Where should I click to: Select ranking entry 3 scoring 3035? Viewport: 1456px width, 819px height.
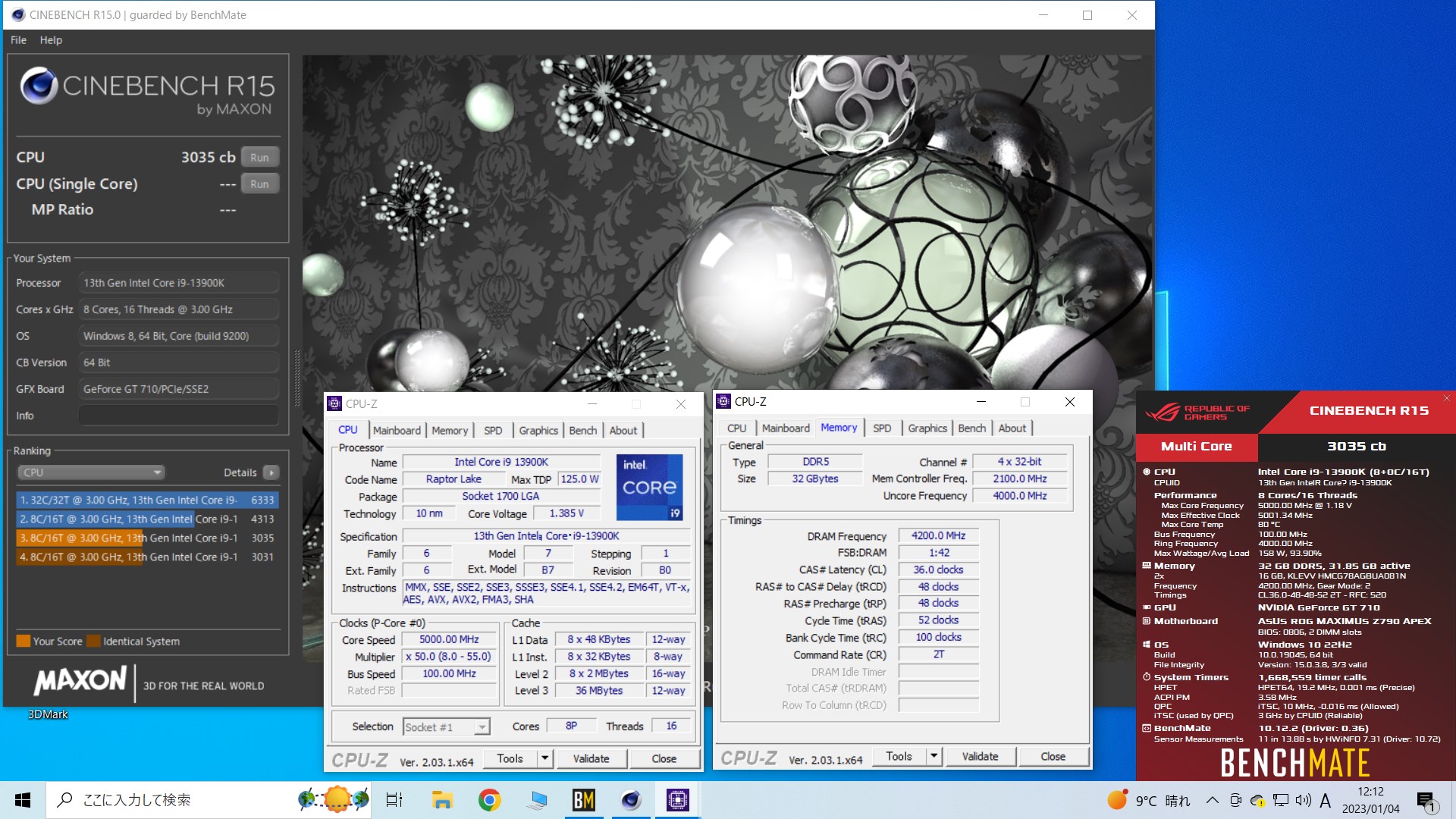coord(147,538)
